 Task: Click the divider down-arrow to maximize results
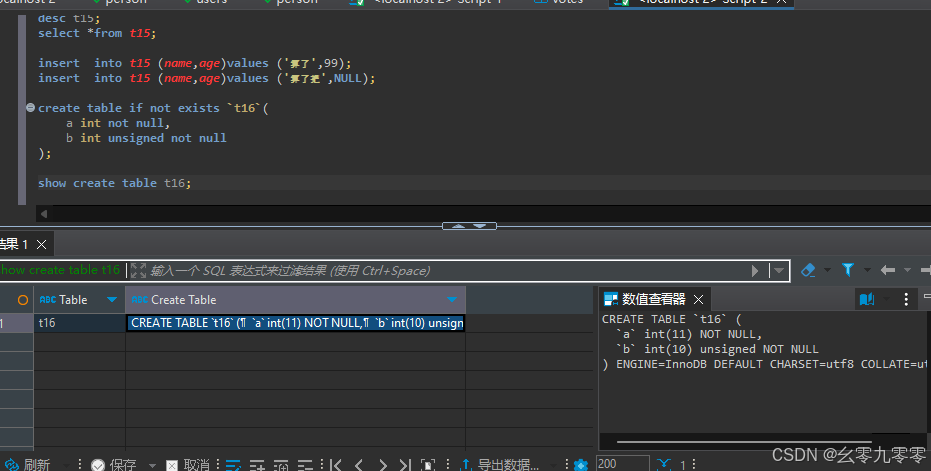pyautogui.click(x=480, y=226)
